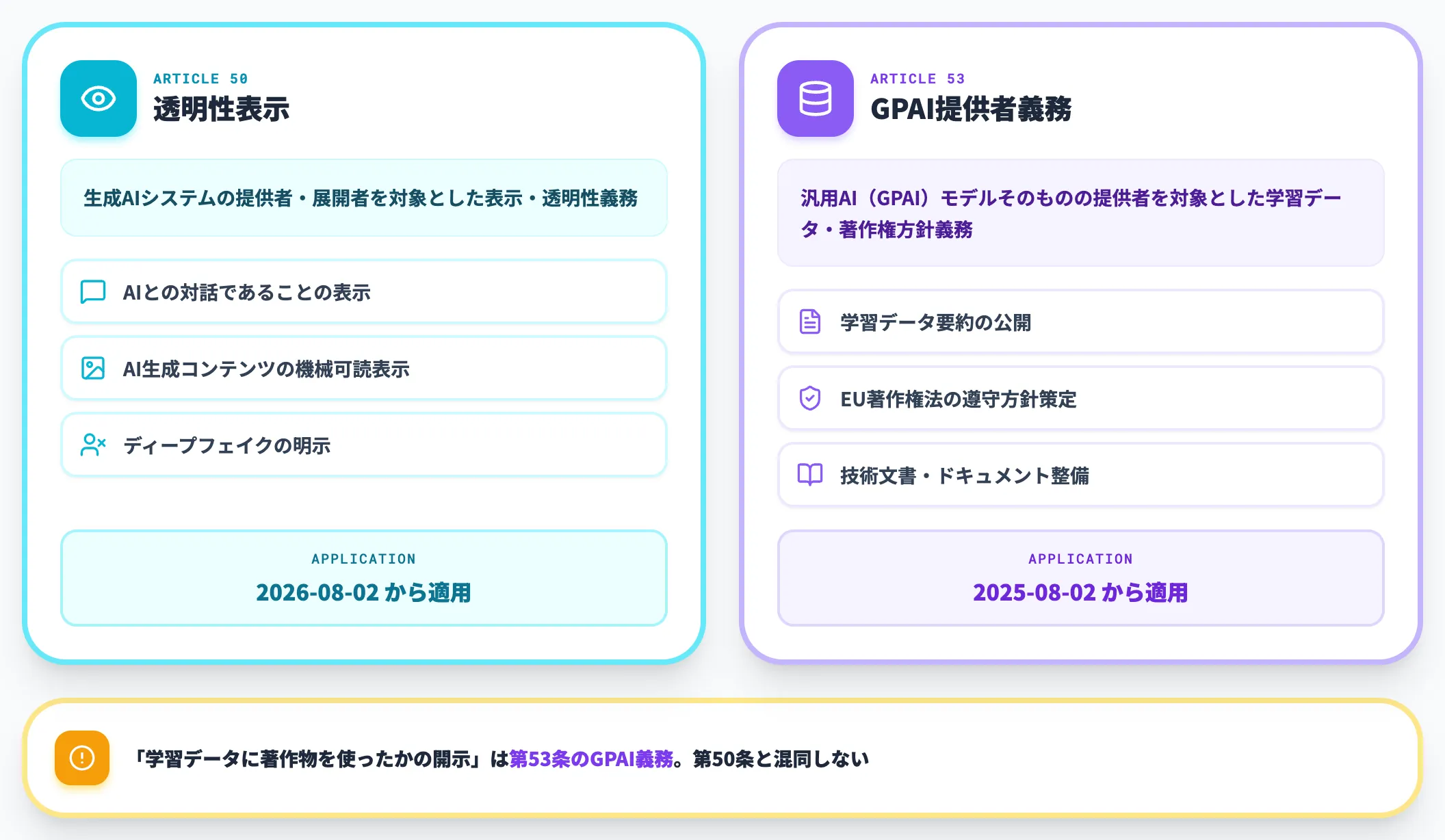Click the chat bubble icon beside AIとの対話
Image resolution: width=1445 pixels, height=840 pixels.
tap(93, 292)
